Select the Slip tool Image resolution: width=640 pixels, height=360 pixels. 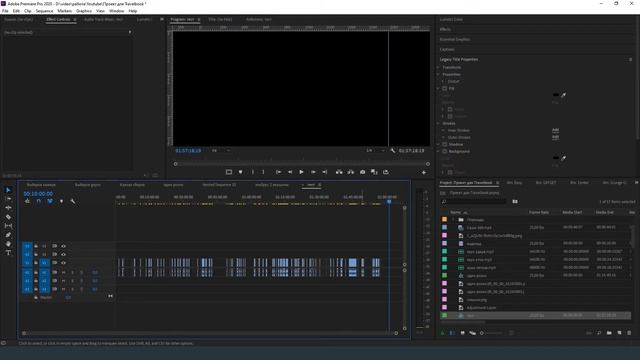[x=8, y=226]
